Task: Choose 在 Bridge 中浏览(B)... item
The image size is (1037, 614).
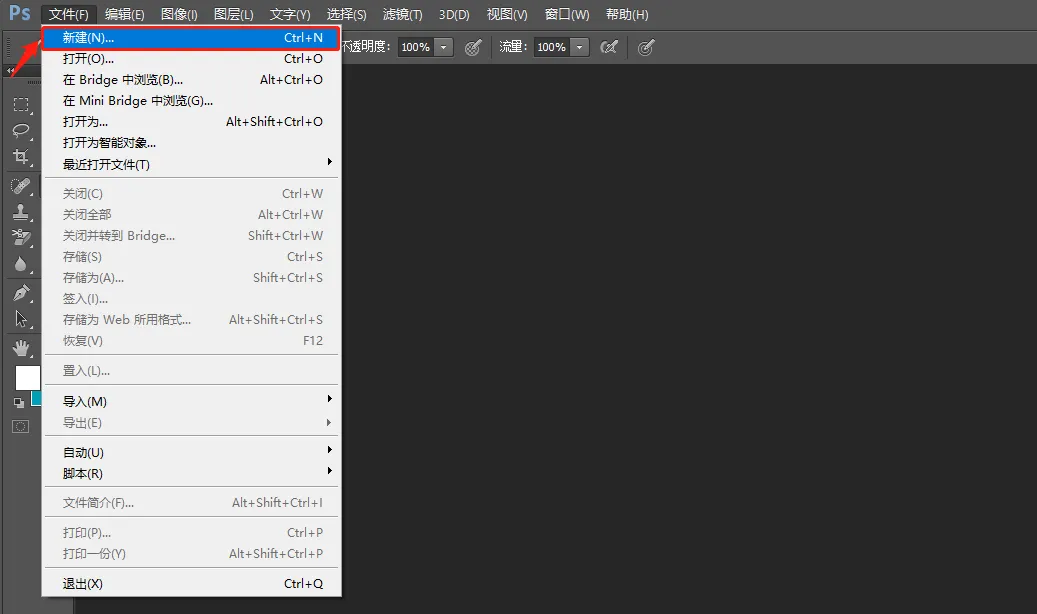Action: pos(192,80)
